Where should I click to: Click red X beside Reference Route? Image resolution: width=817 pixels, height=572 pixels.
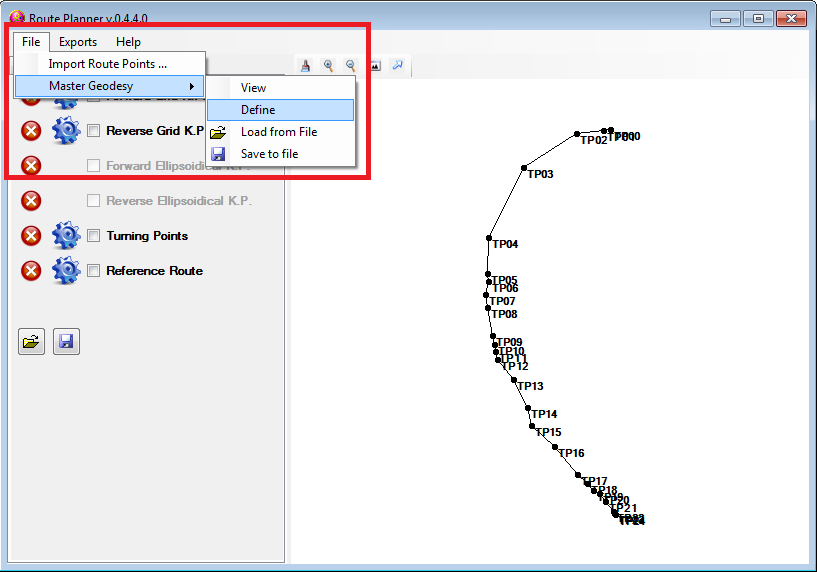(31, 270)
